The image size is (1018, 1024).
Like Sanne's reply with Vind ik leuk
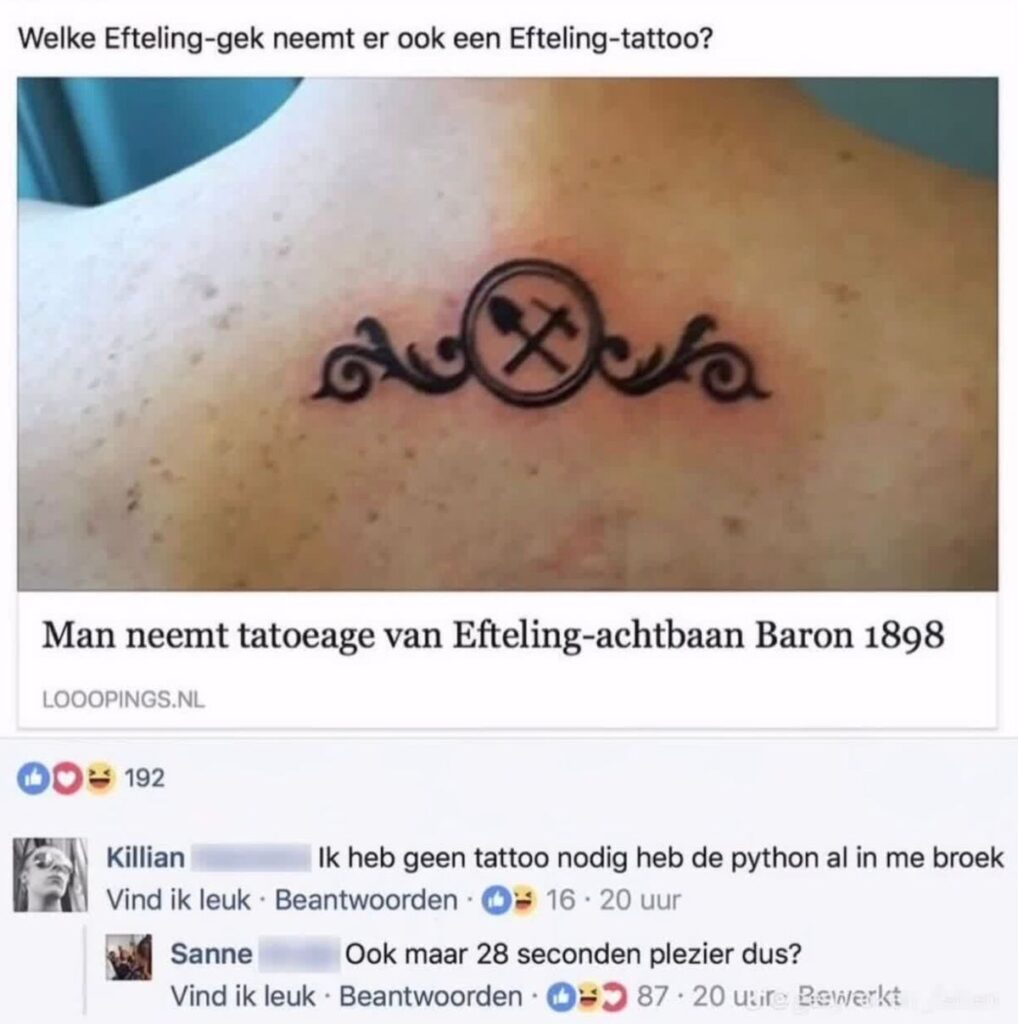[x=242, y=996]
